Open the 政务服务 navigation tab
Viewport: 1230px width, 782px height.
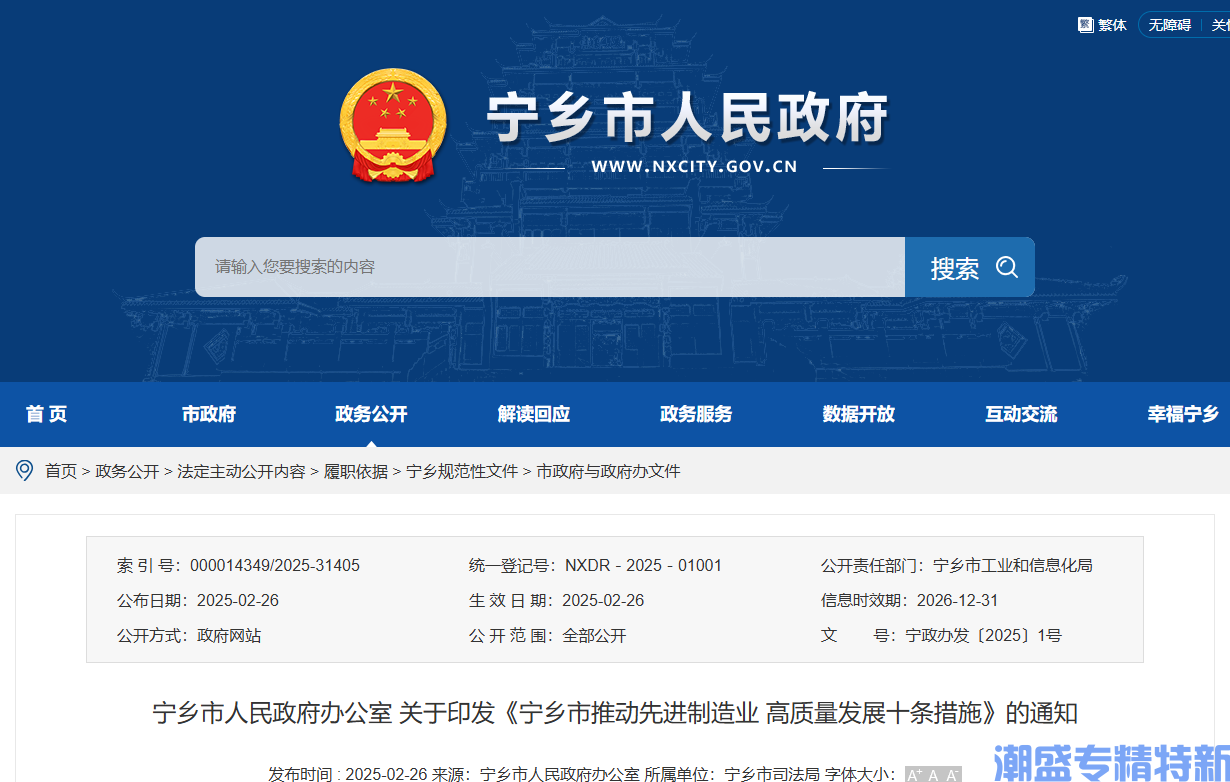tap(696, 414)
